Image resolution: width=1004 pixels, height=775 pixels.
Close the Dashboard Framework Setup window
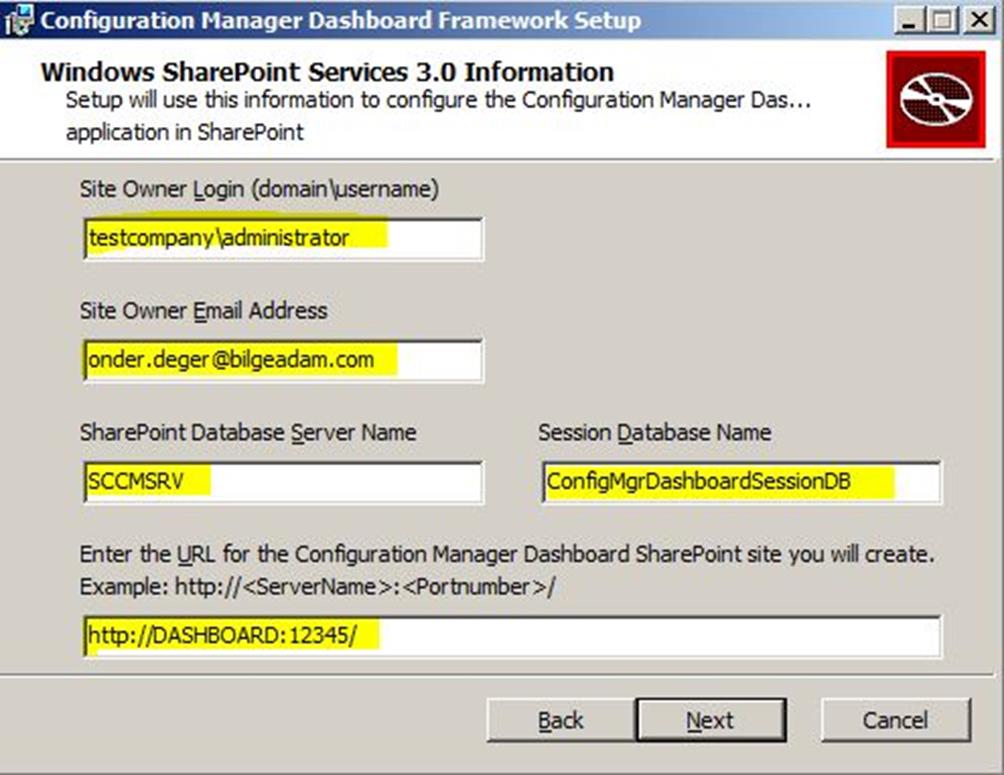[980, 20]
